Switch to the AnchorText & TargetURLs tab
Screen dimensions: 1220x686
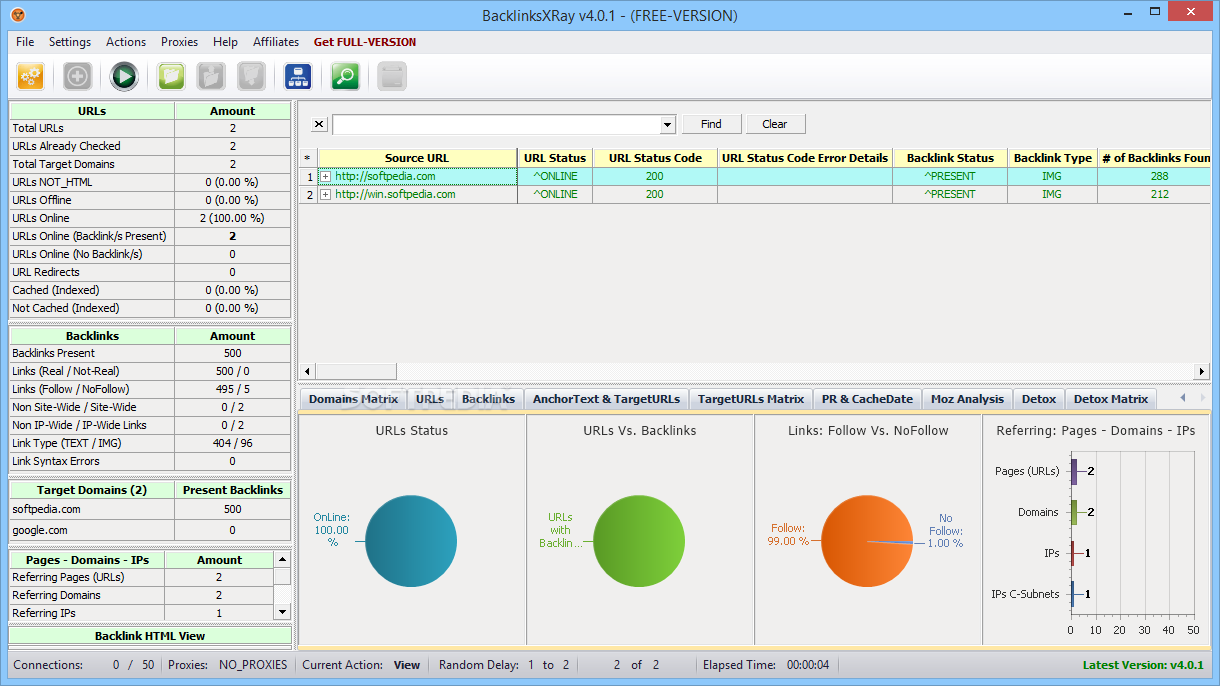606,399
